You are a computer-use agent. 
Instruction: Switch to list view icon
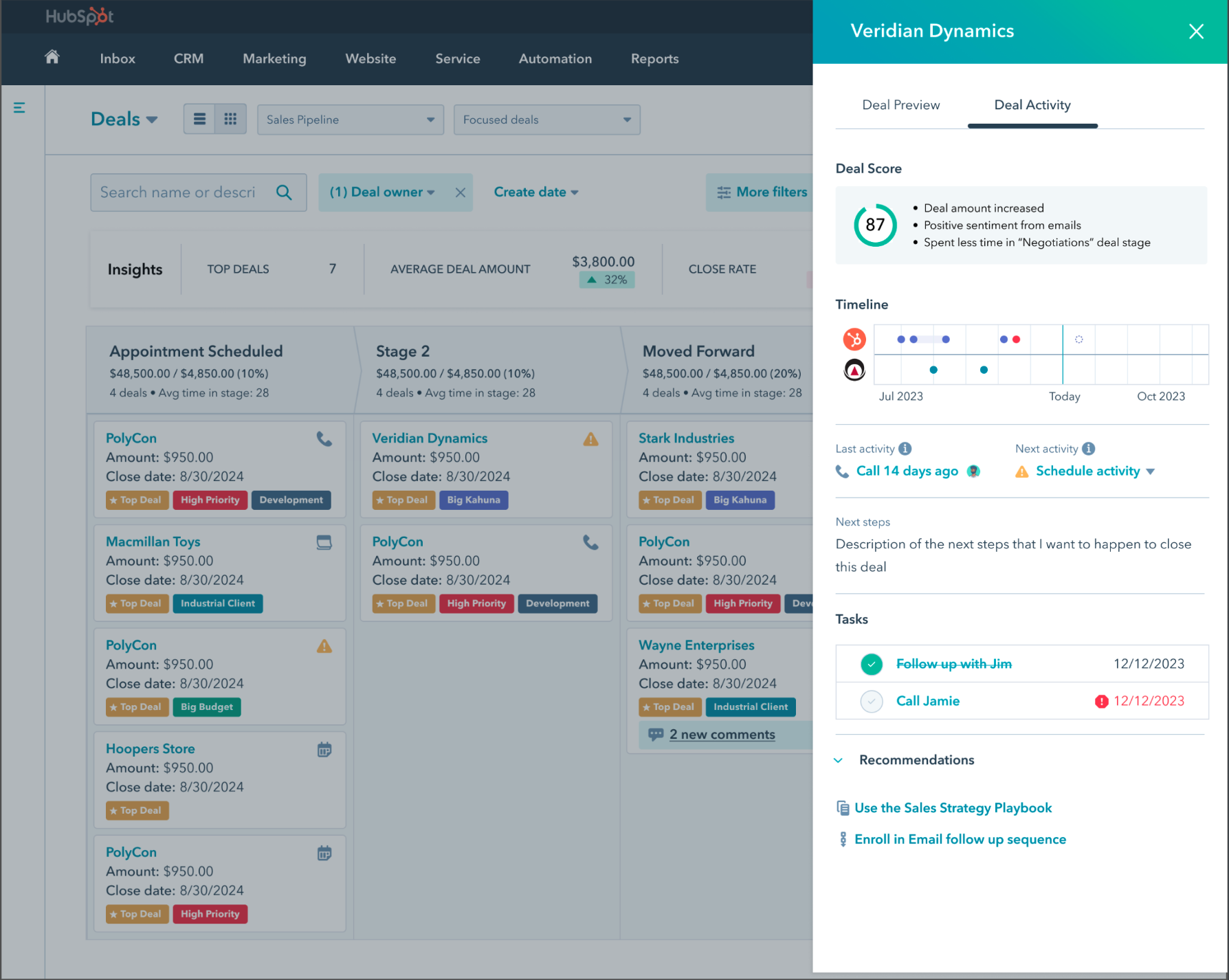pos(199,119)
